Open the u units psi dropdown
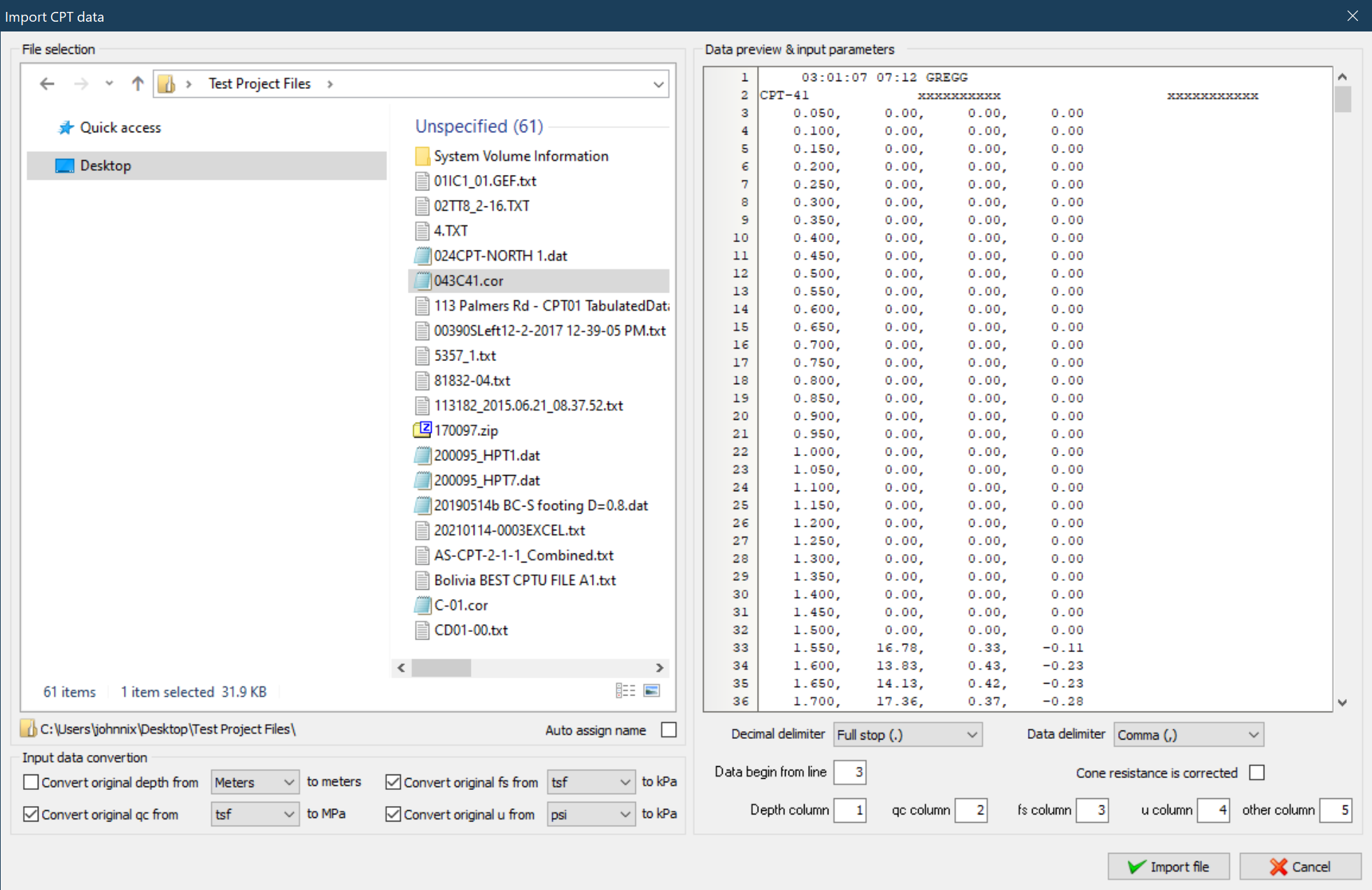The width and height of the screenshot is (1372, 890). 590,814
